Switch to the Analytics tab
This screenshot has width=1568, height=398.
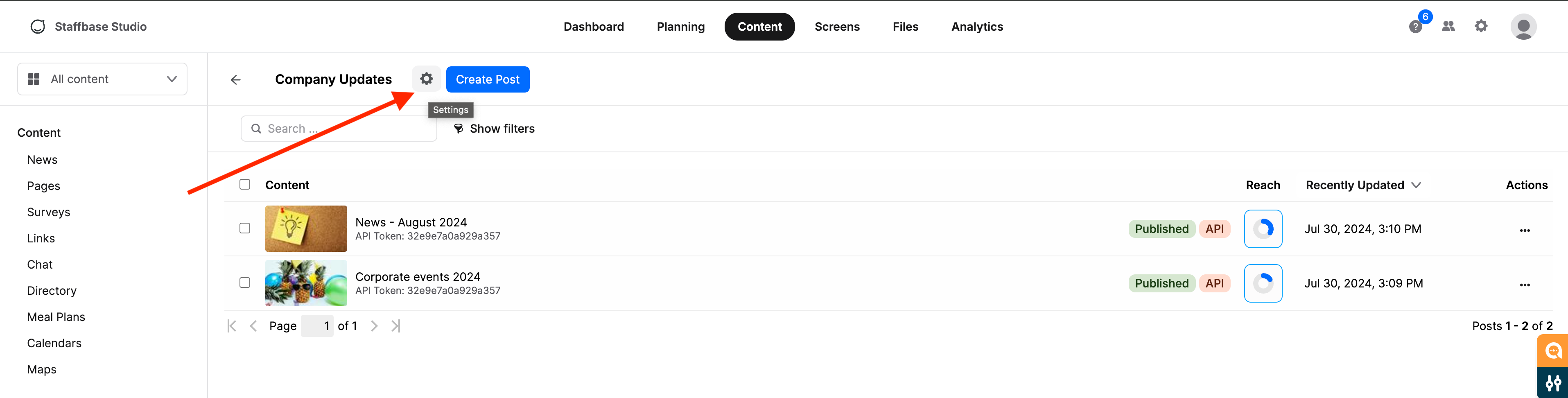point(977,27)
